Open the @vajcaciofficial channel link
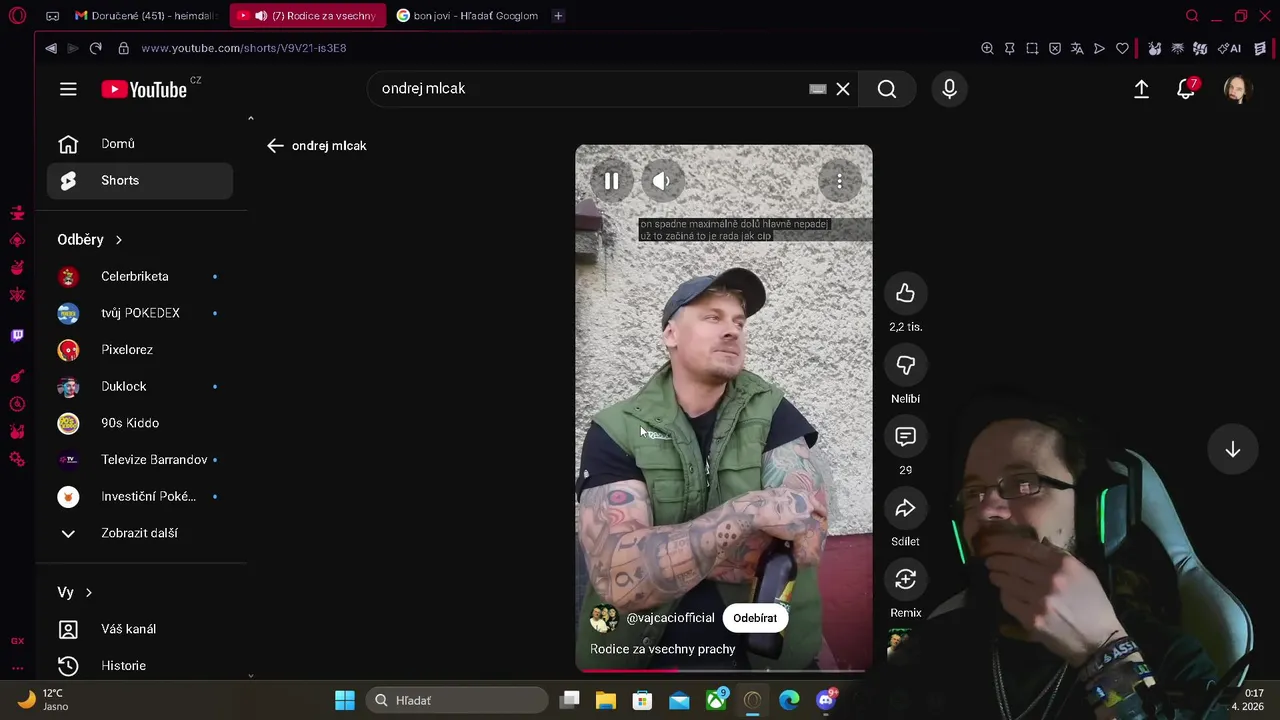This screenshot has height=720, width=1280. (670, 618)
